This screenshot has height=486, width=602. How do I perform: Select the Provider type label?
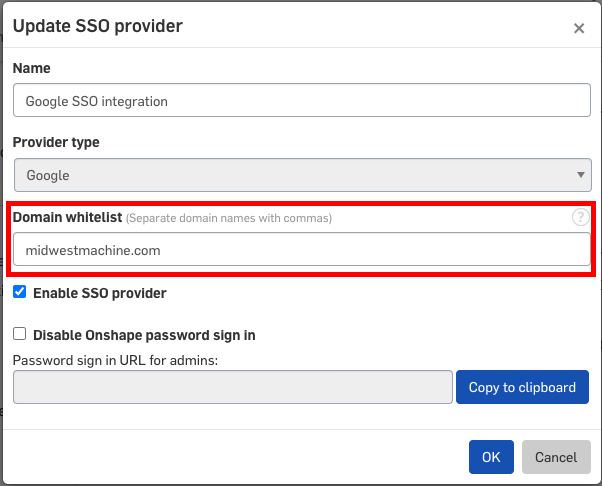(x=56, y=142)
